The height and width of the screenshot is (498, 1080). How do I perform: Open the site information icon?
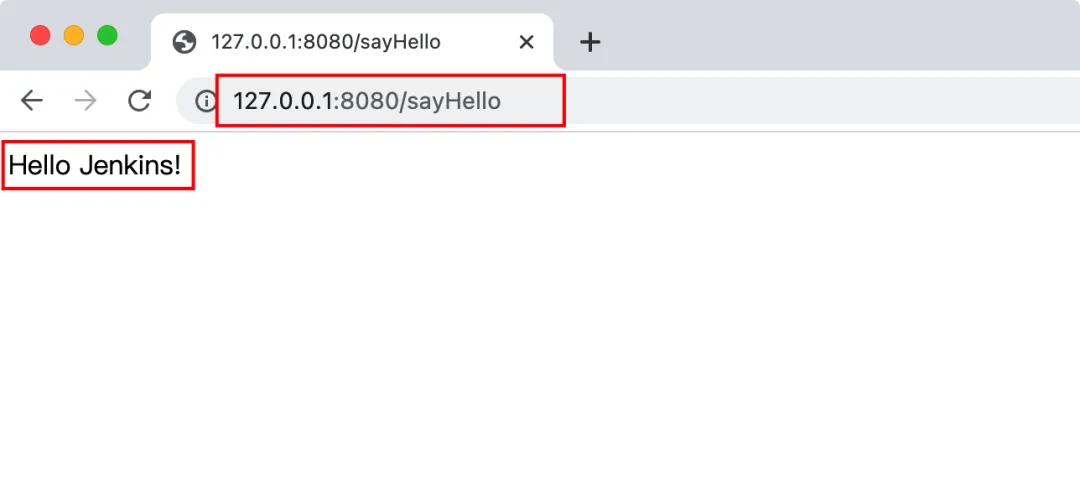tap(205, 102)
